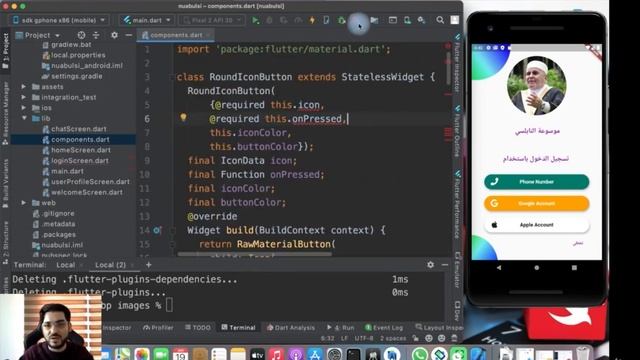Open the account avatar icon in toolbar
The height and width of the screenshot is (360, 640).
click(454, 20)
